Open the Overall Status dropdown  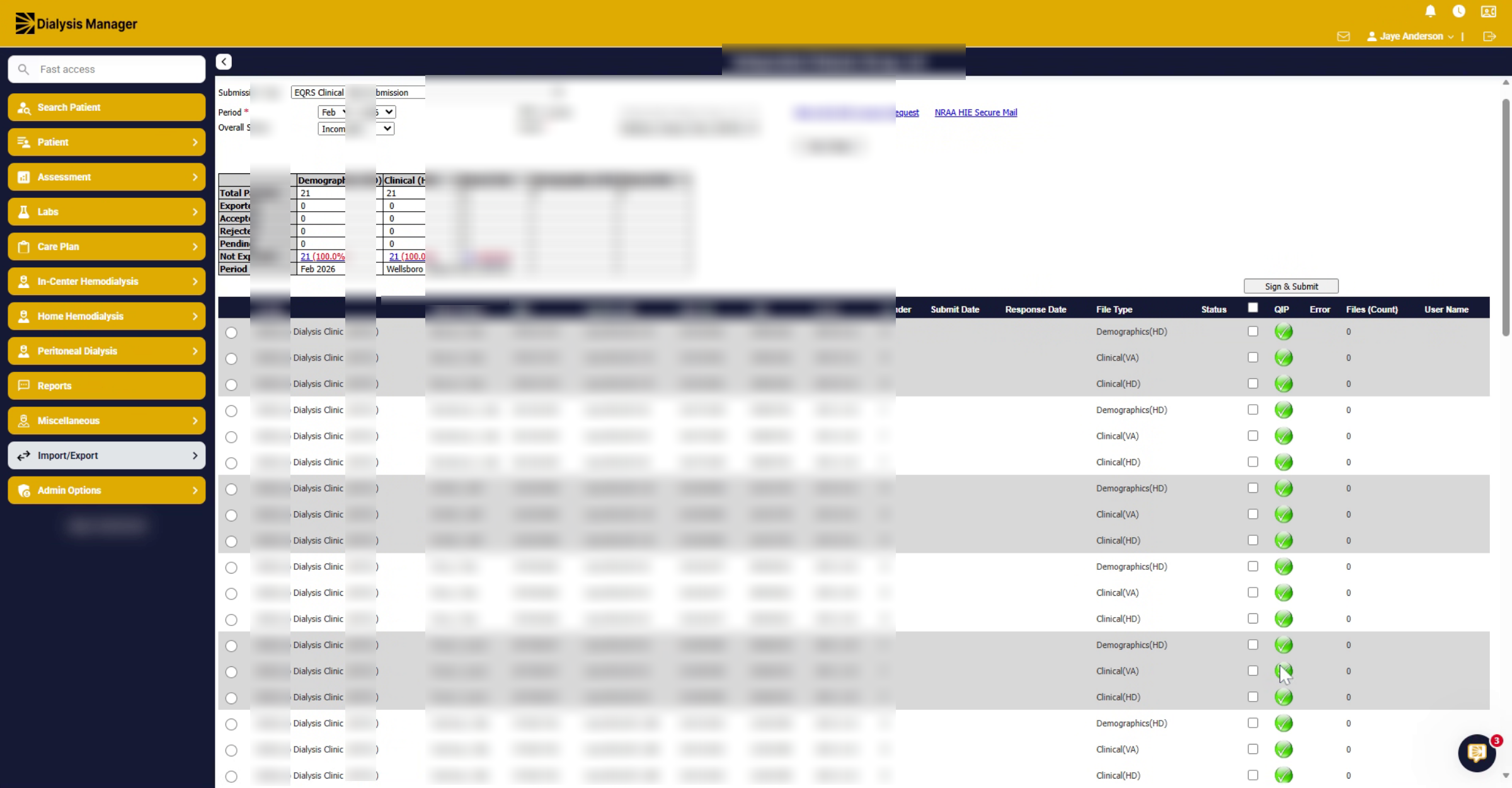[356, 129]
